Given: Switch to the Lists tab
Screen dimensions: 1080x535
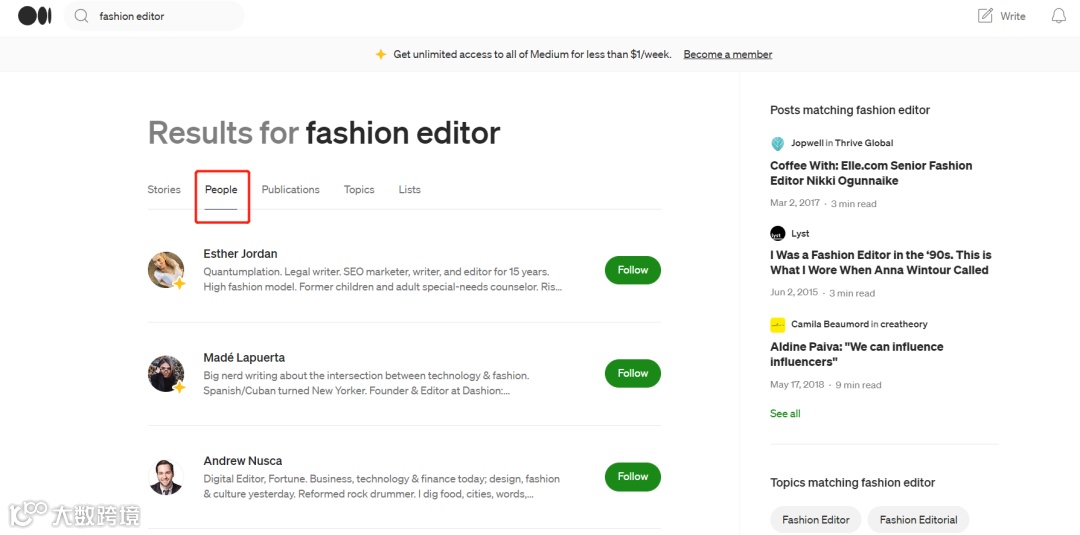Looking at the screenshot, I should click(410, 190).
